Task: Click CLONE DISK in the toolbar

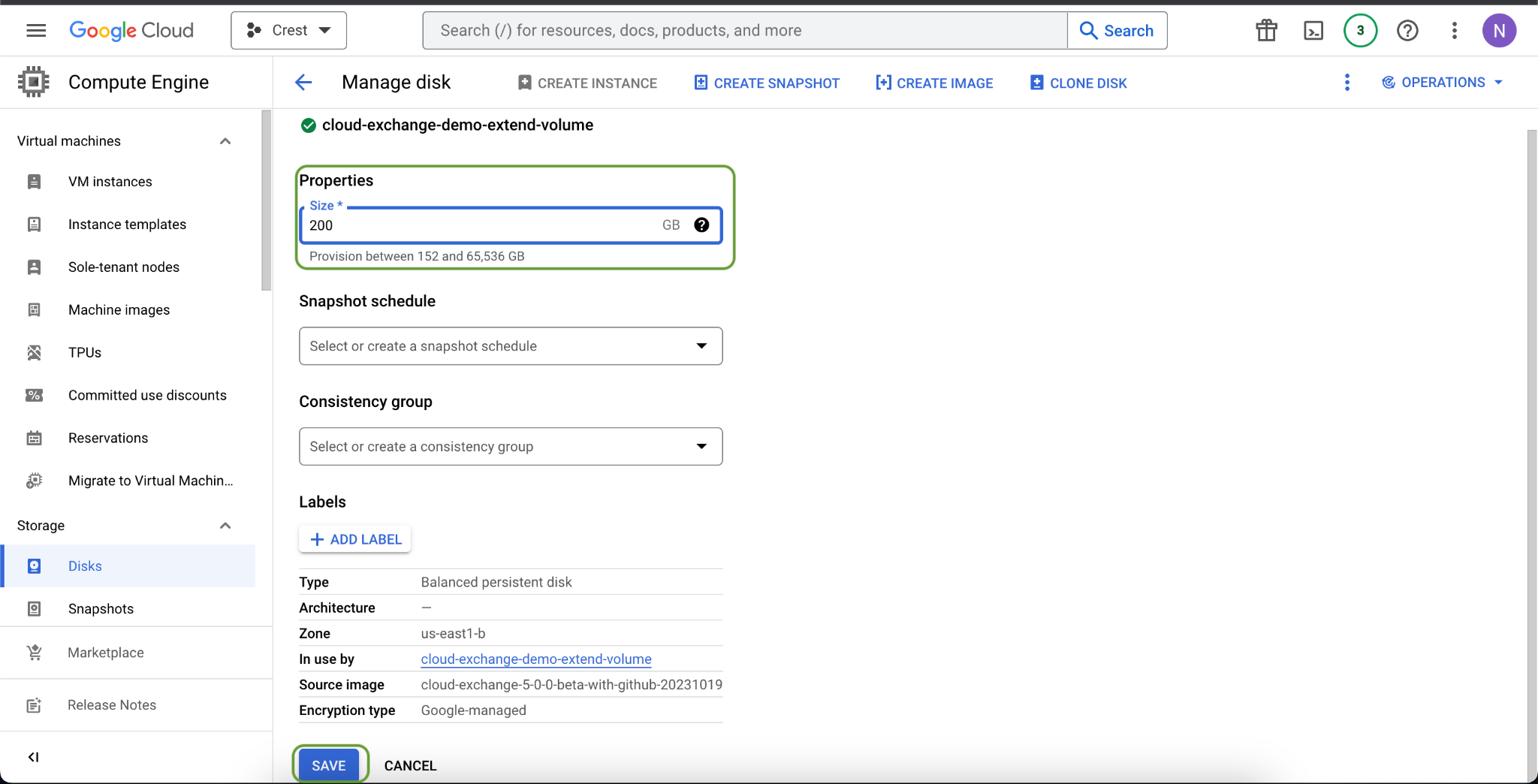Action: coord(1078,83)
